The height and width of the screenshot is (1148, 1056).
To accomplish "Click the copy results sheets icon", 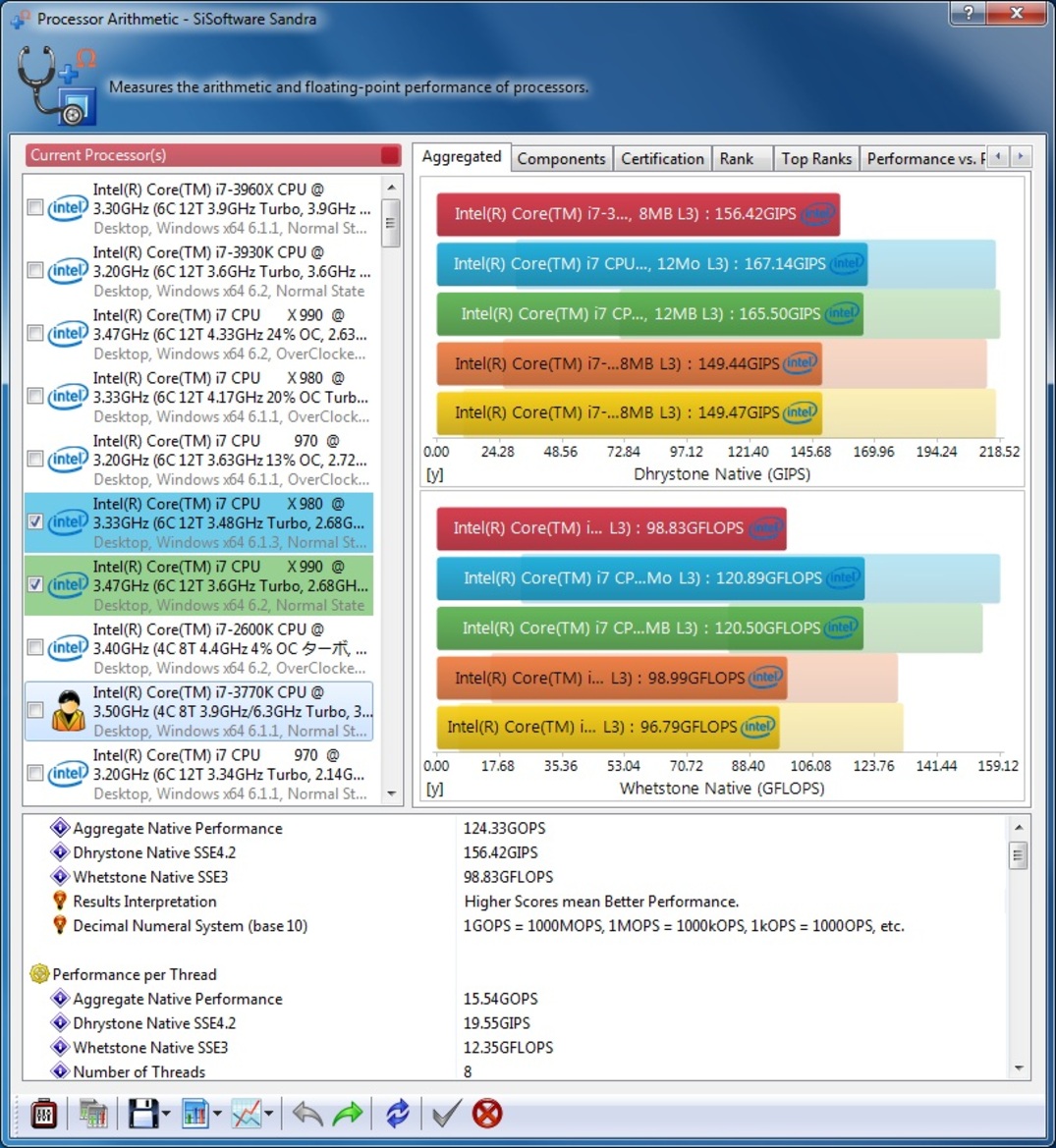I will coord(93,1114).
